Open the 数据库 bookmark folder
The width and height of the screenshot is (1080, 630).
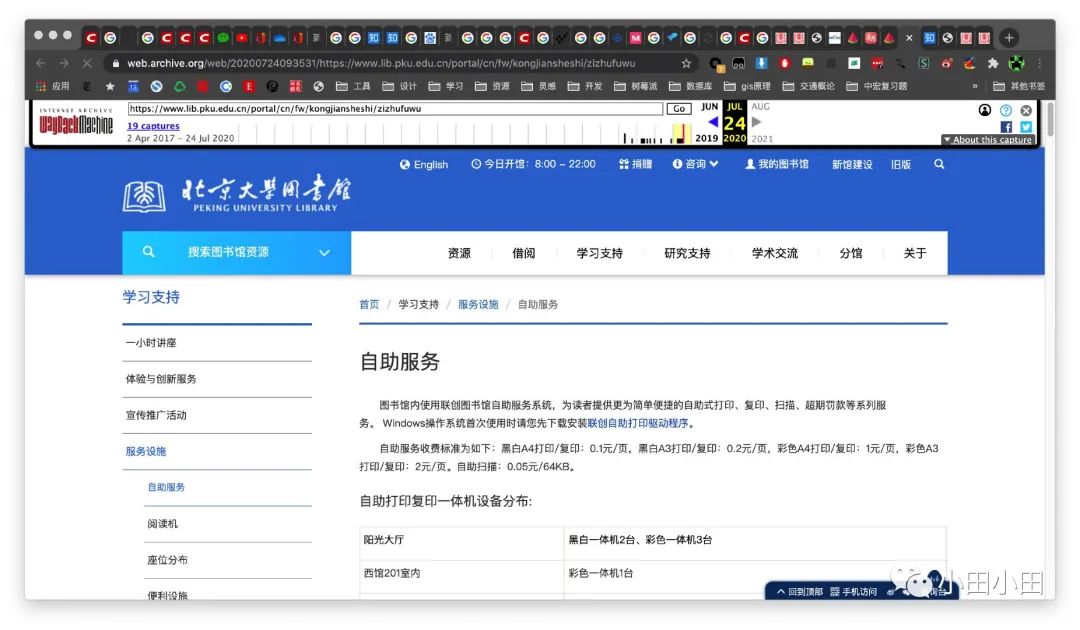pos(690,86)
